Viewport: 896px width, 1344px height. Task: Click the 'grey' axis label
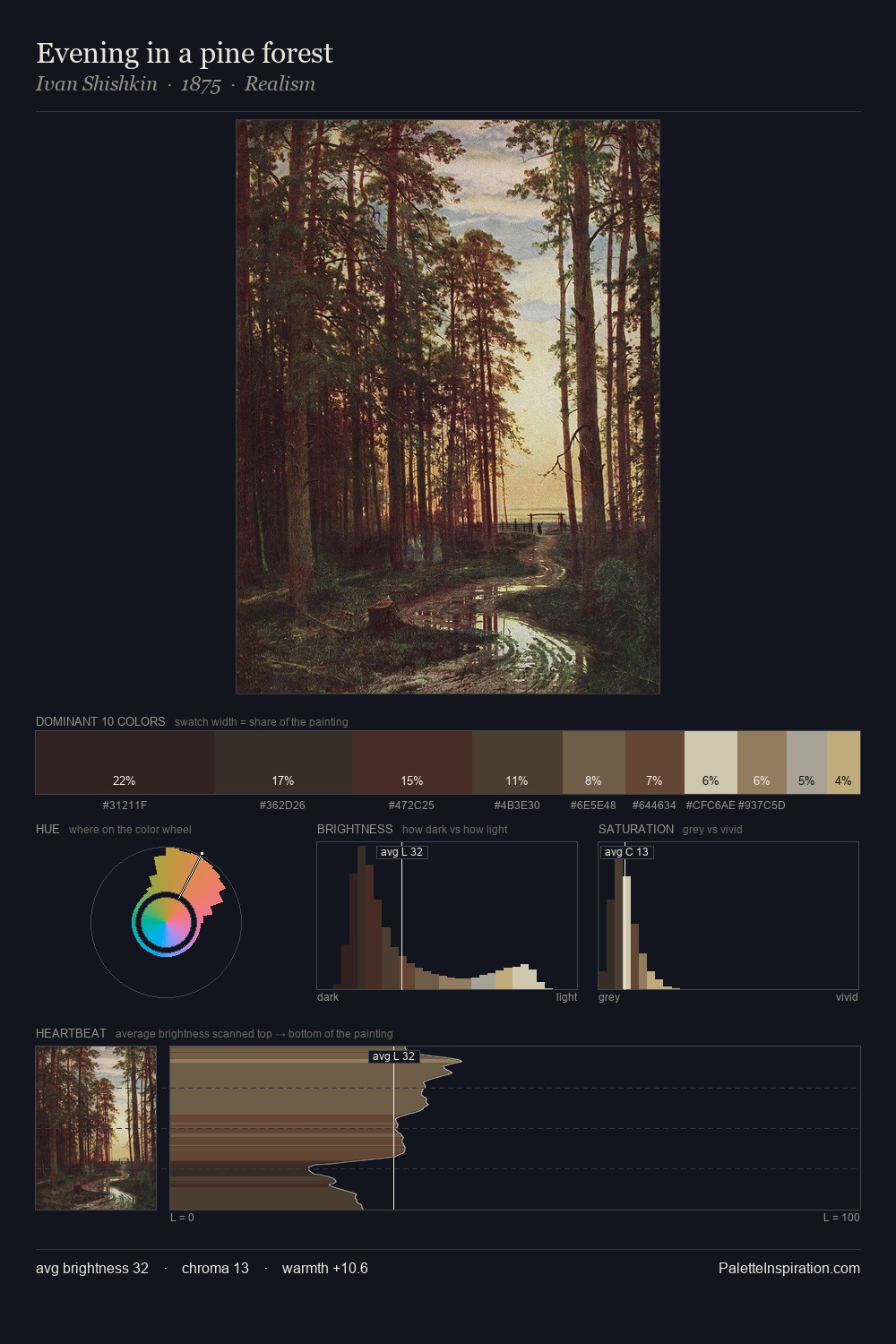[609, 997]
